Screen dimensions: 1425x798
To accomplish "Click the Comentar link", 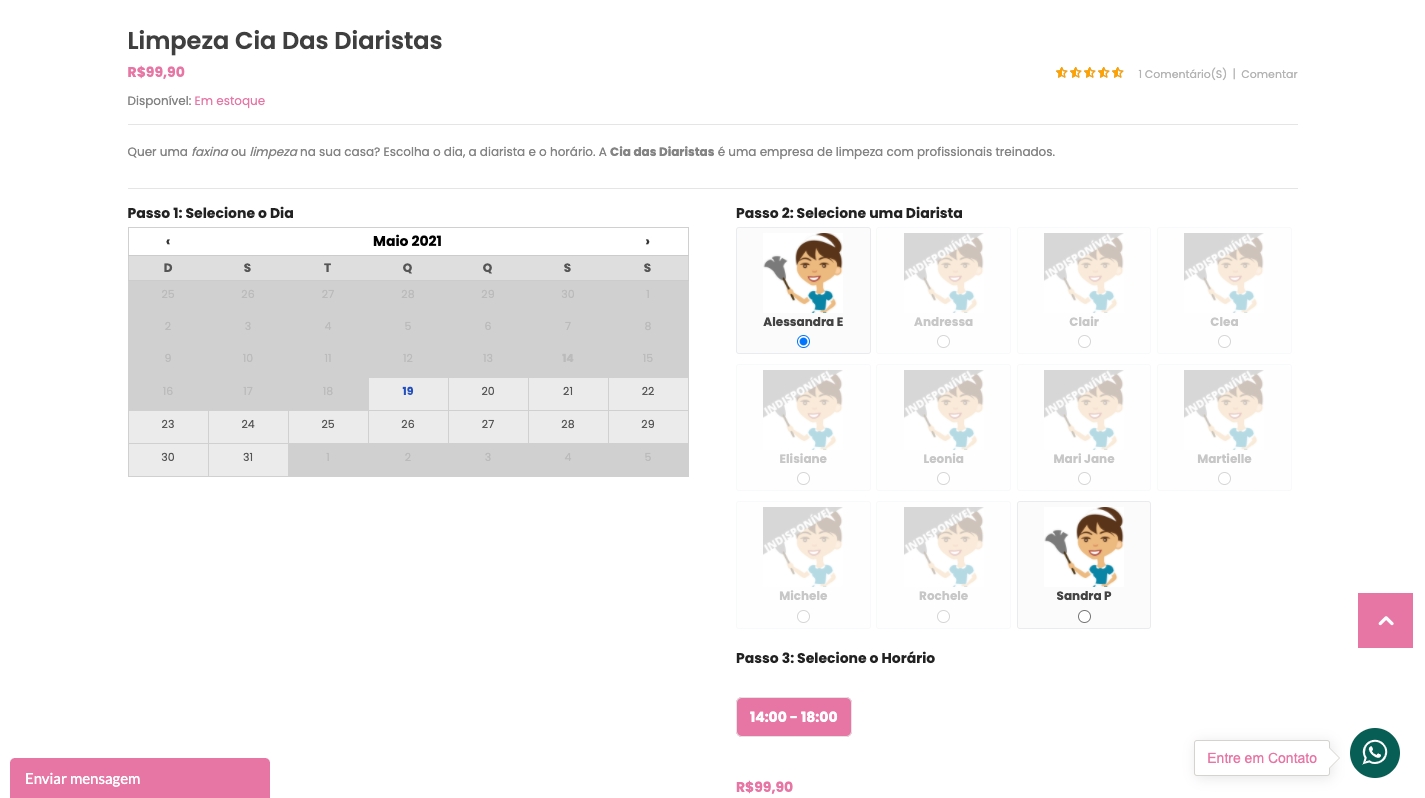I will click(1269, 74).
